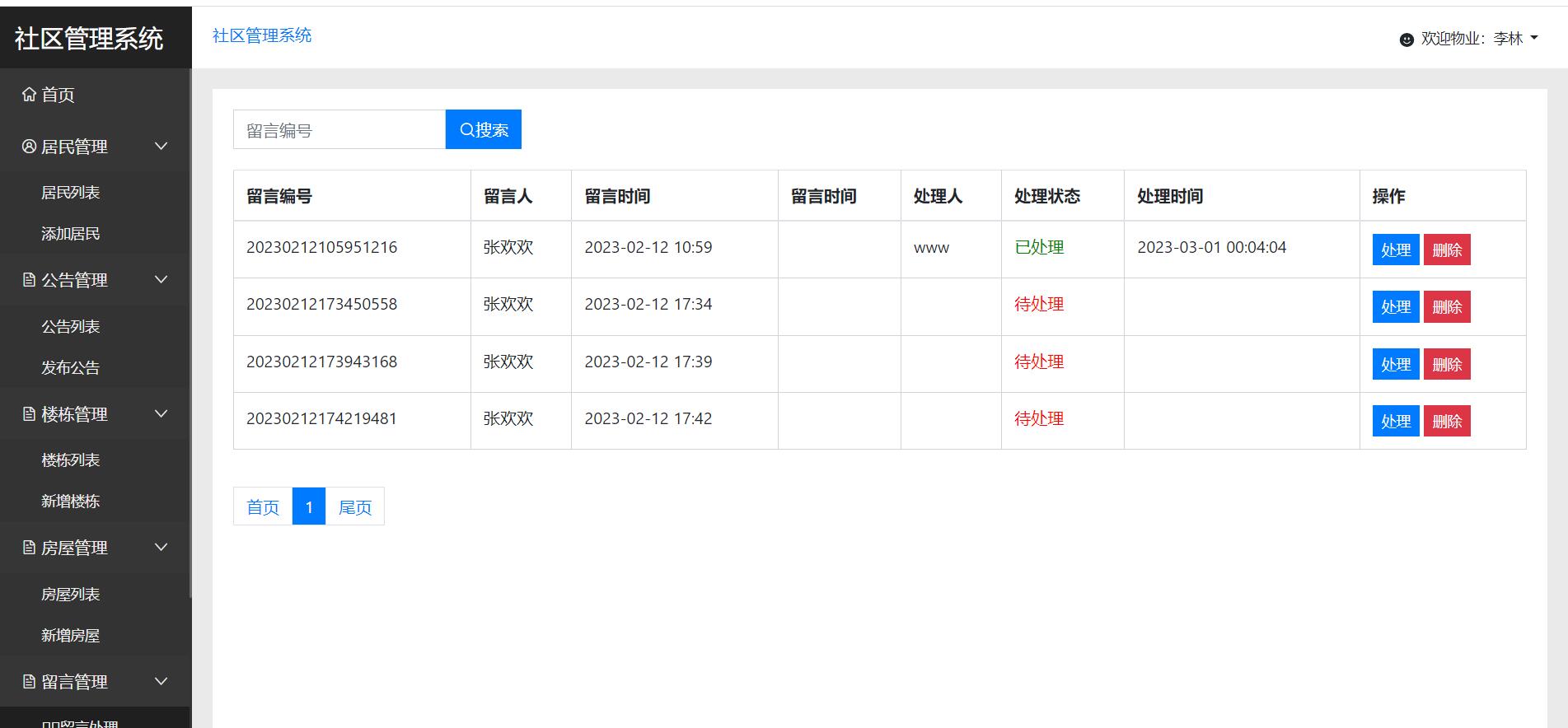The width and height of the screenshot is (1568, 728).
Task: Open 楼栋列表 in sidebar
Action: click(71, 460)
